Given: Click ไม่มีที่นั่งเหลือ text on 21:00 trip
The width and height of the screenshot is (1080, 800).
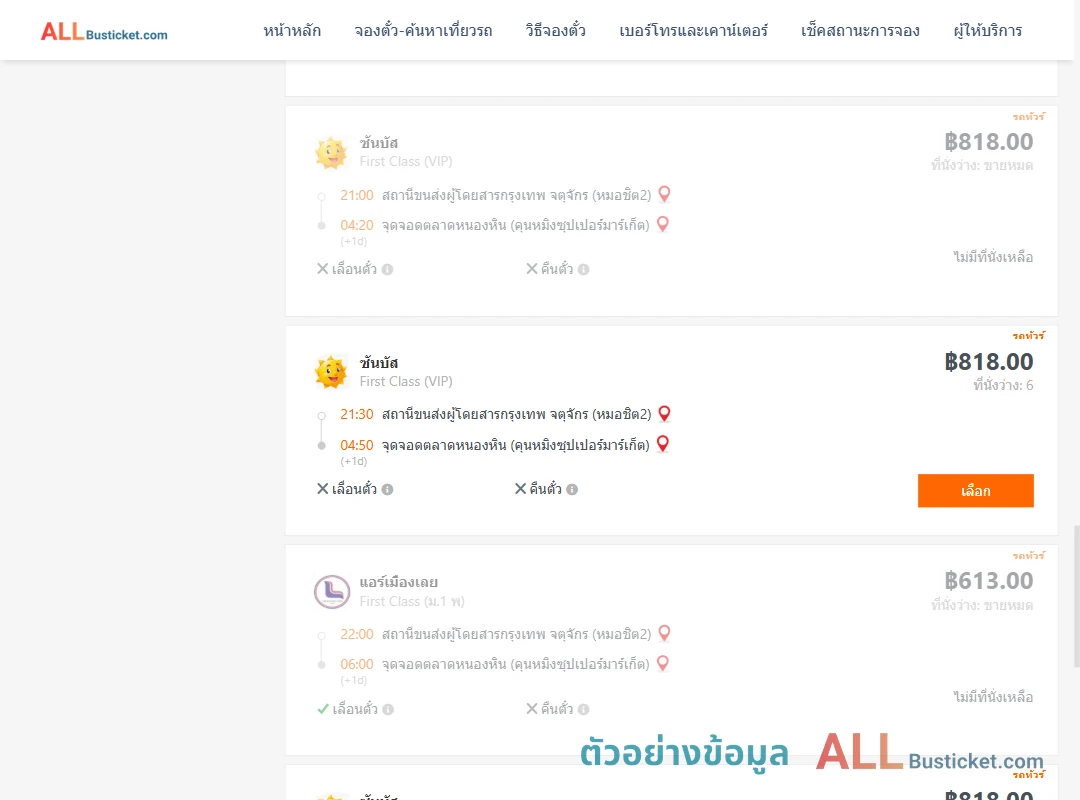Looking at the screenshot, I should [x=993, y=257].
